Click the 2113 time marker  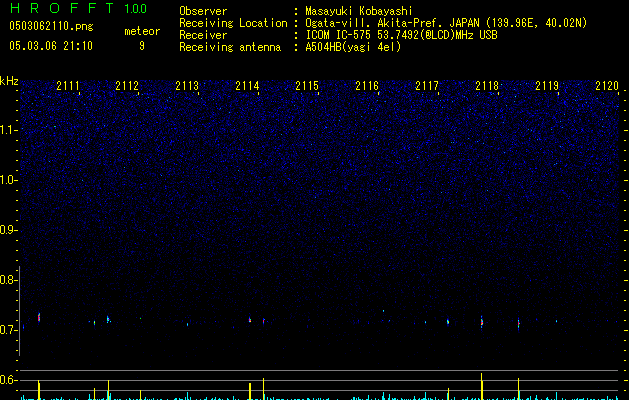(187, 86)
